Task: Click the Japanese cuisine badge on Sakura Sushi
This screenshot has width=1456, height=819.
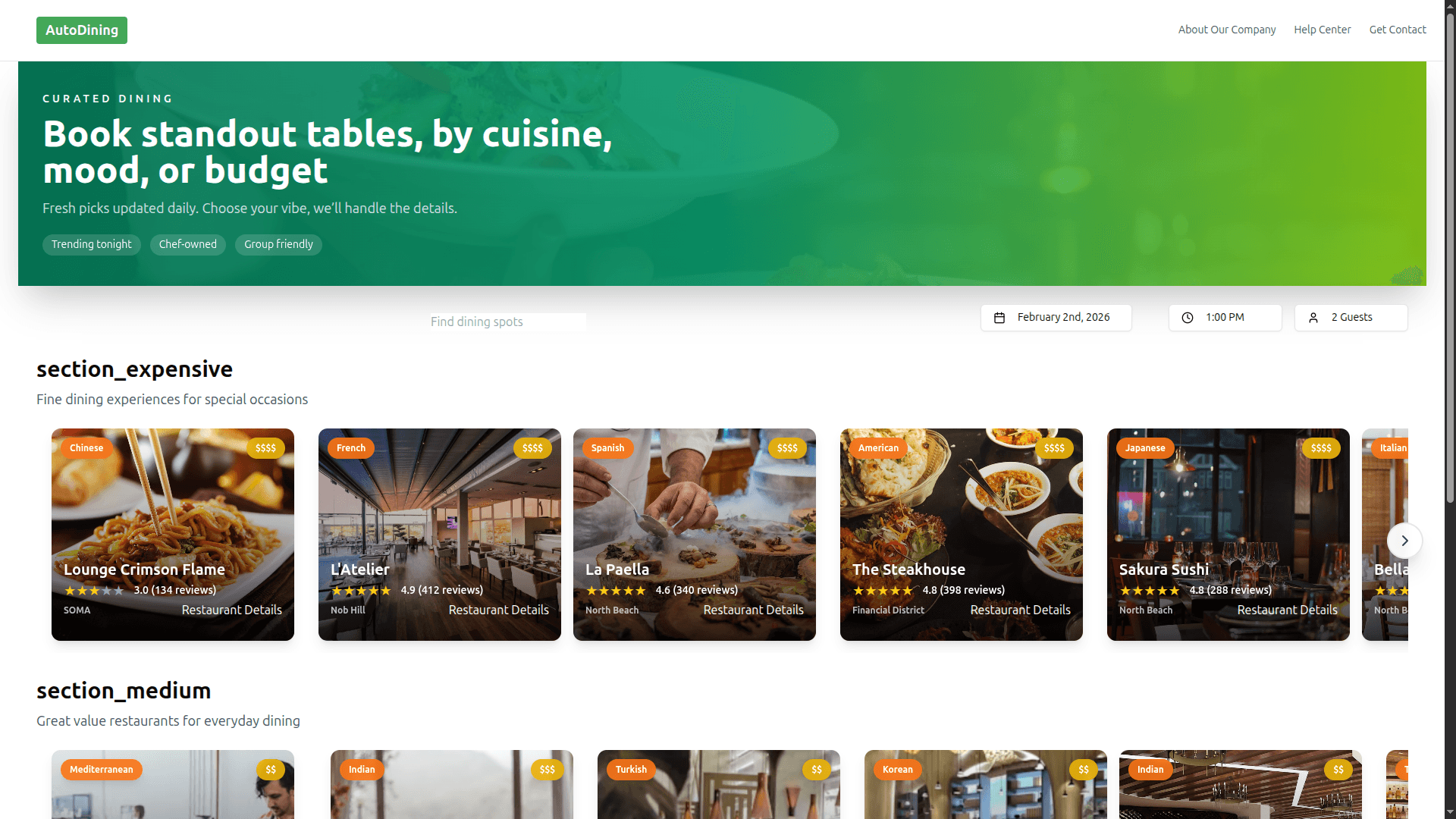Action: pos(1145,448)
